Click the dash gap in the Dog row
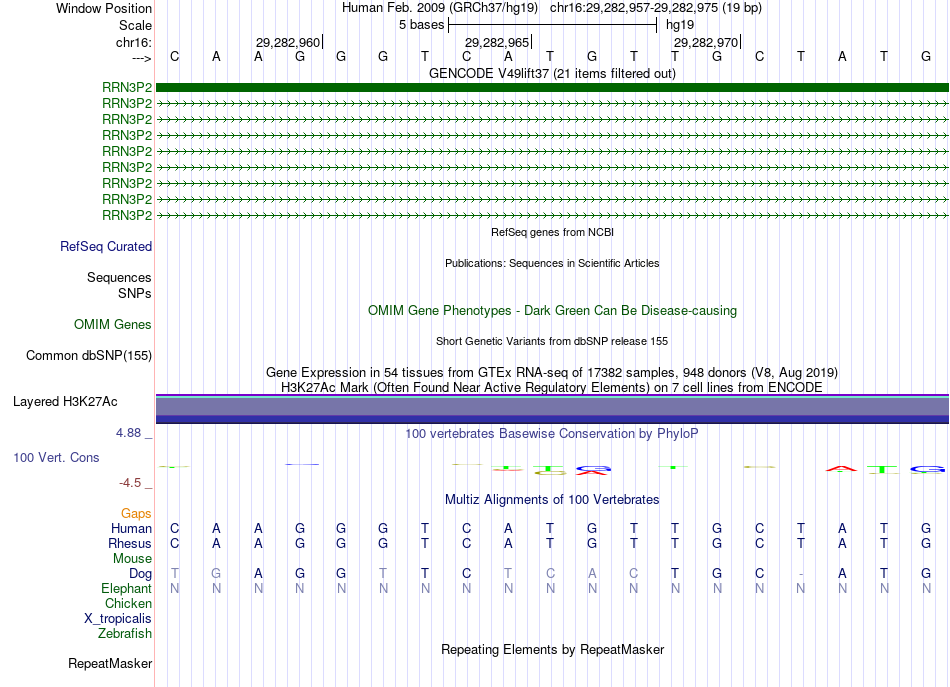 [801, 574]
